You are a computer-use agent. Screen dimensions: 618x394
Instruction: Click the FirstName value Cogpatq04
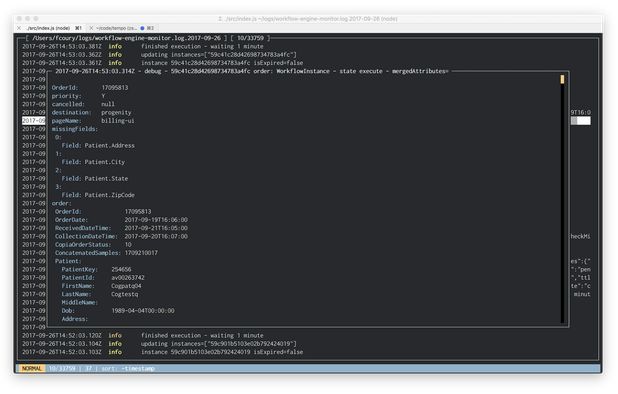click(126, 286)
